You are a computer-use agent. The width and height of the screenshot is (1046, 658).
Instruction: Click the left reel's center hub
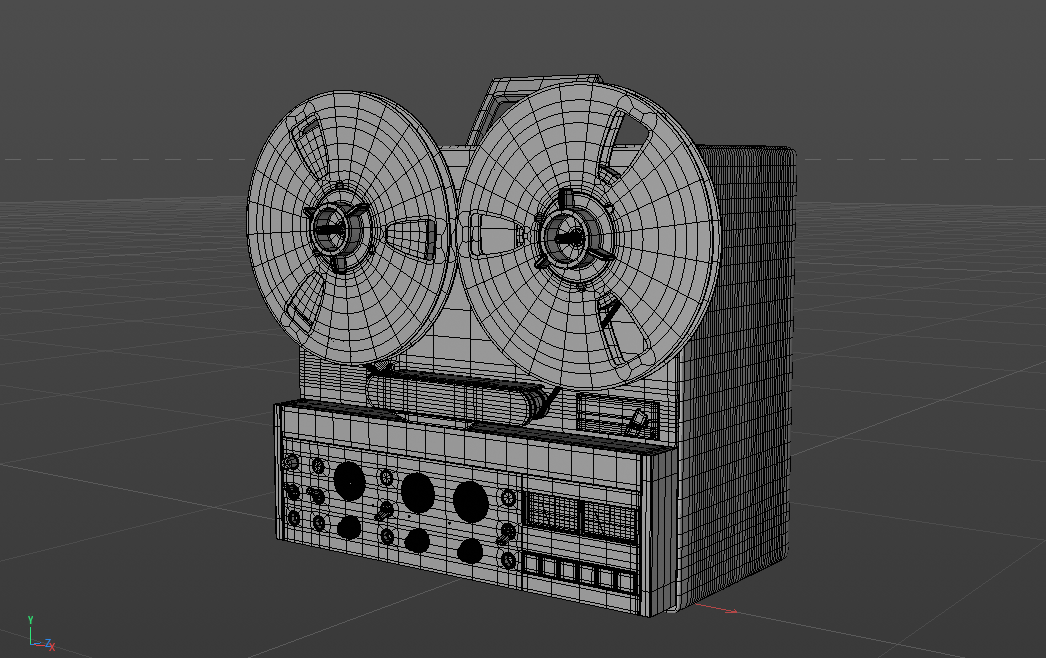338,229
